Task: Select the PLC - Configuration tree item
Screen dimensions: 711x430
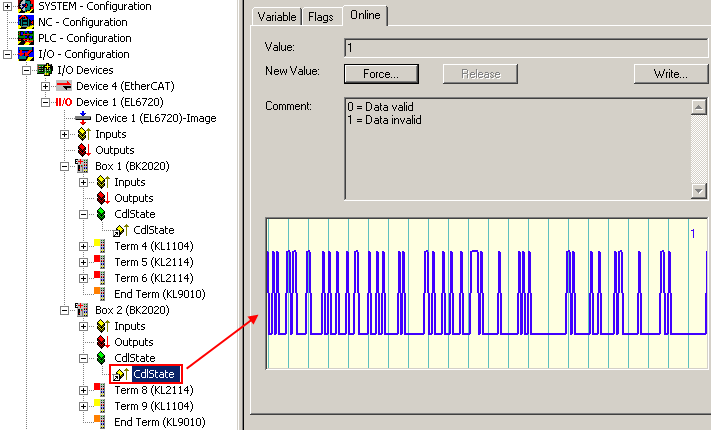Action: [85, 38]
